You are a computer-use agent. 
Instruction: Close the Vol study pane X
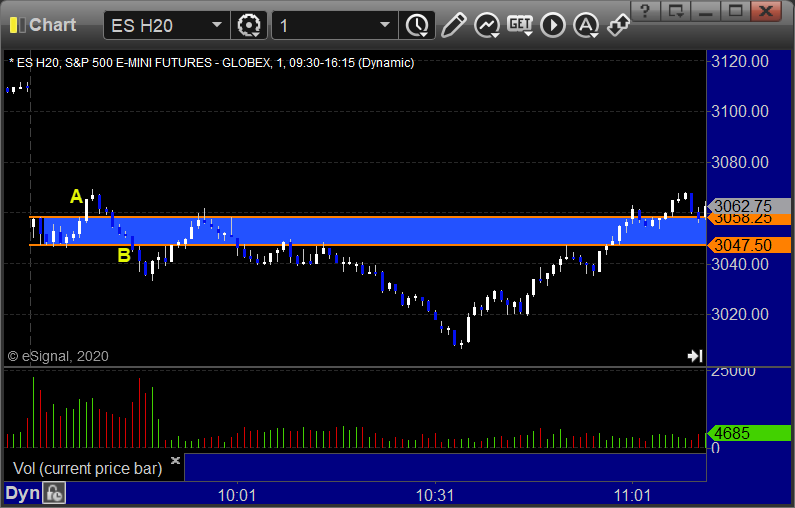[x=175, y=460]
